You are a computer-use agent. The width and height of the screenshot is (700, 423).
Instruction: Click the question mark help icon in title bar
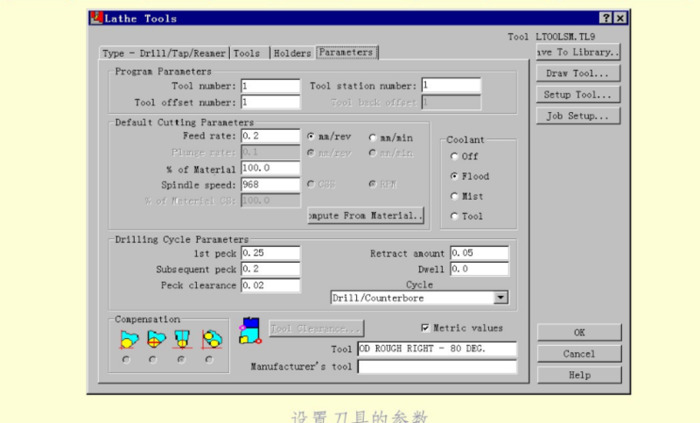point(606,18)
